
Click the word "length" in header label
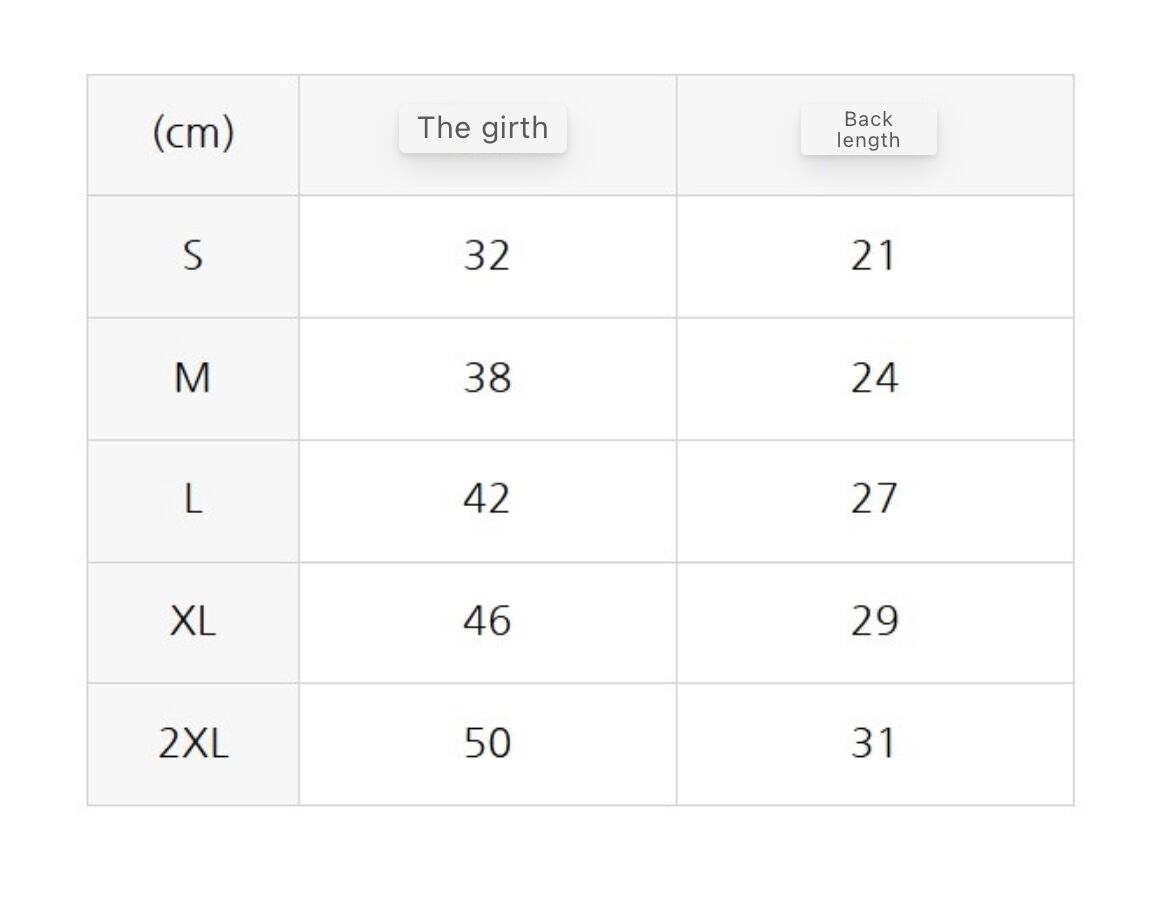[868, 141]
